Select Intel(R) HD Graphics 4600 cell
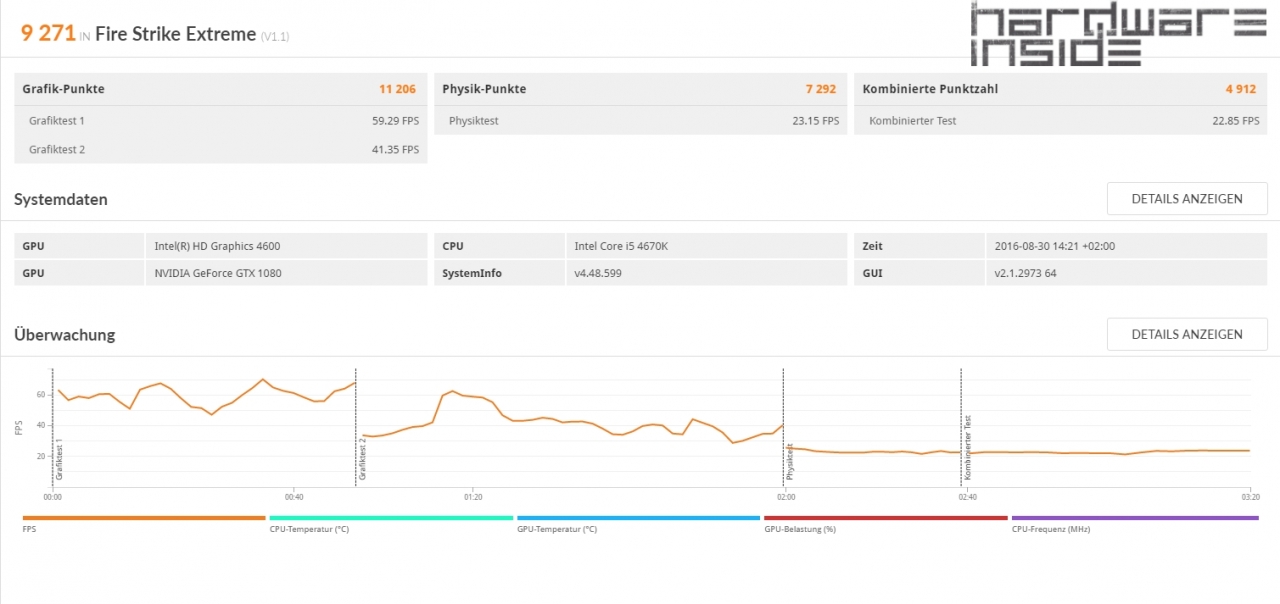The height and width of the screenshot is (604, 1280). click(x=285, y=246)
